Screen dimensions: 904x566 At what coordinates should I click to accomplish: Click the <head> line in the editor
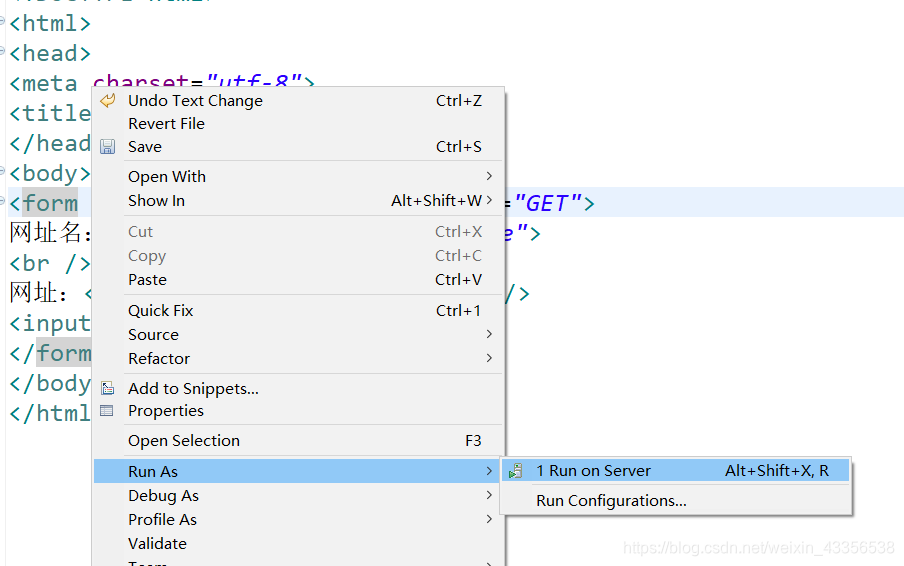click(50, 54)
